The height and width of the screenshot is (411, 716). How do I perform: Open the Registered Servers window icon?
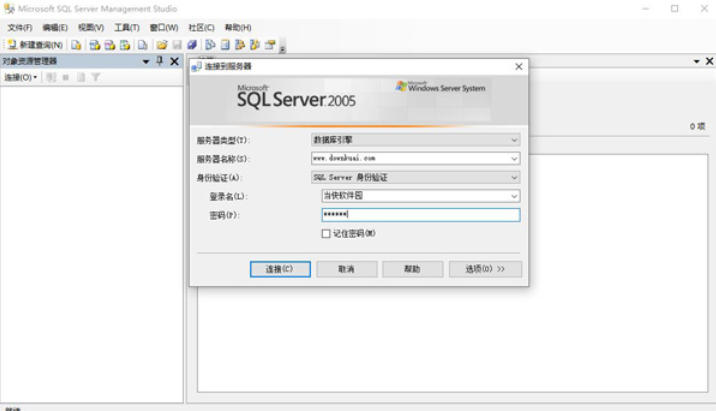coord(210,45)
